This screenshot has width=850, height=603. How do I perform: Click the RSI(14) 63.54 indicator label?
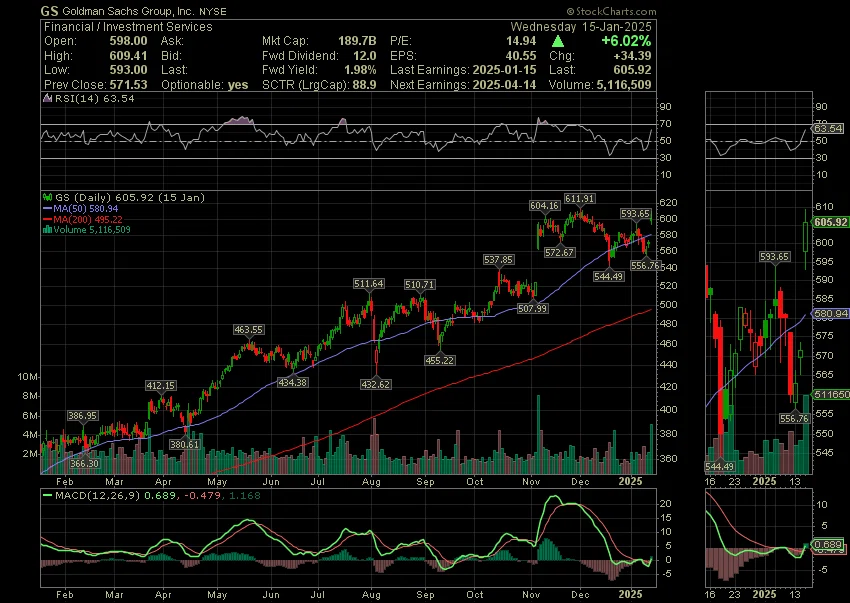click(94, 99)
